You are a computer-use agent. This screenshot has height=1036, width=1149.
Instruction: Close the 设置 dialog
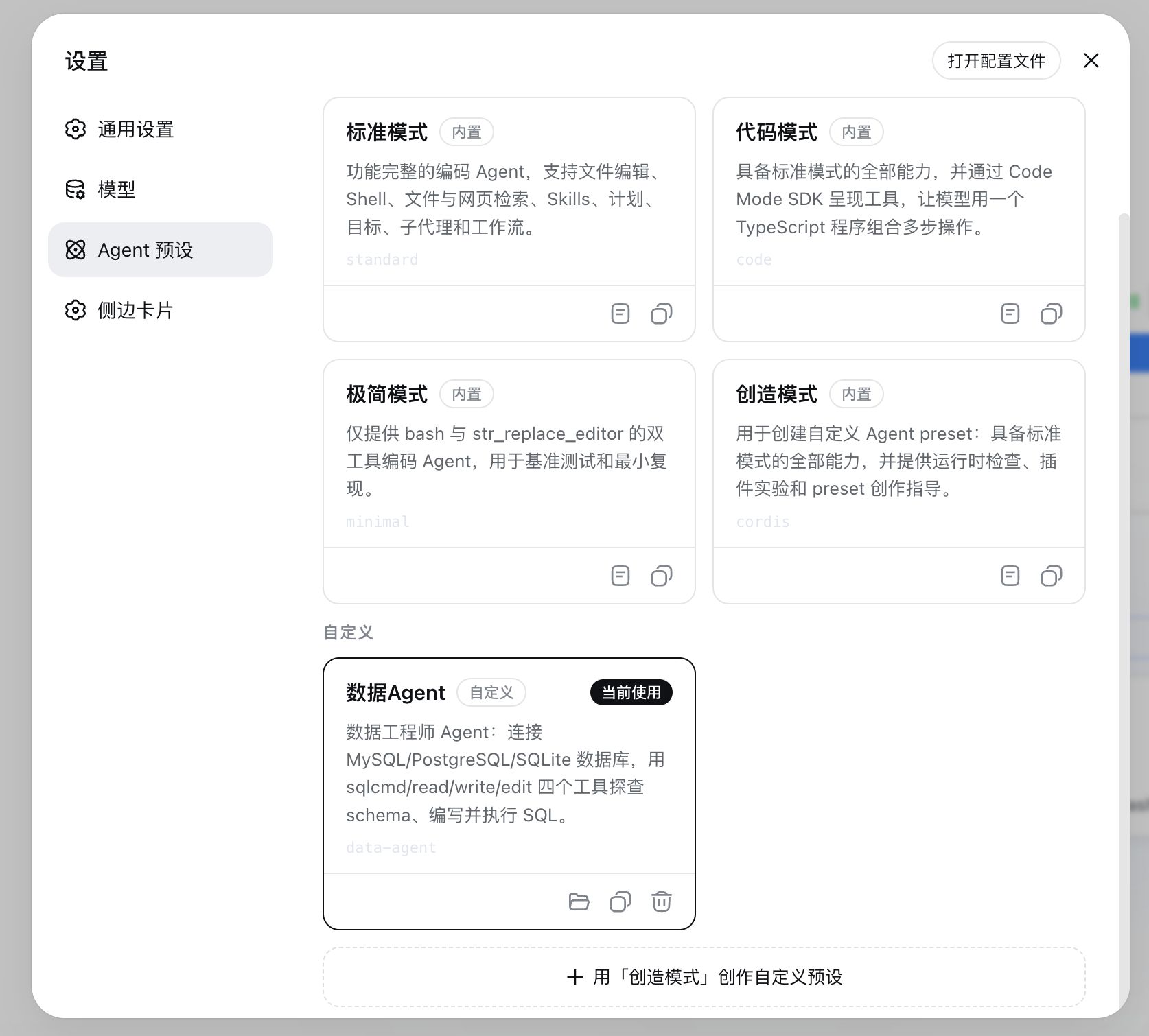tap(1091, 60)
